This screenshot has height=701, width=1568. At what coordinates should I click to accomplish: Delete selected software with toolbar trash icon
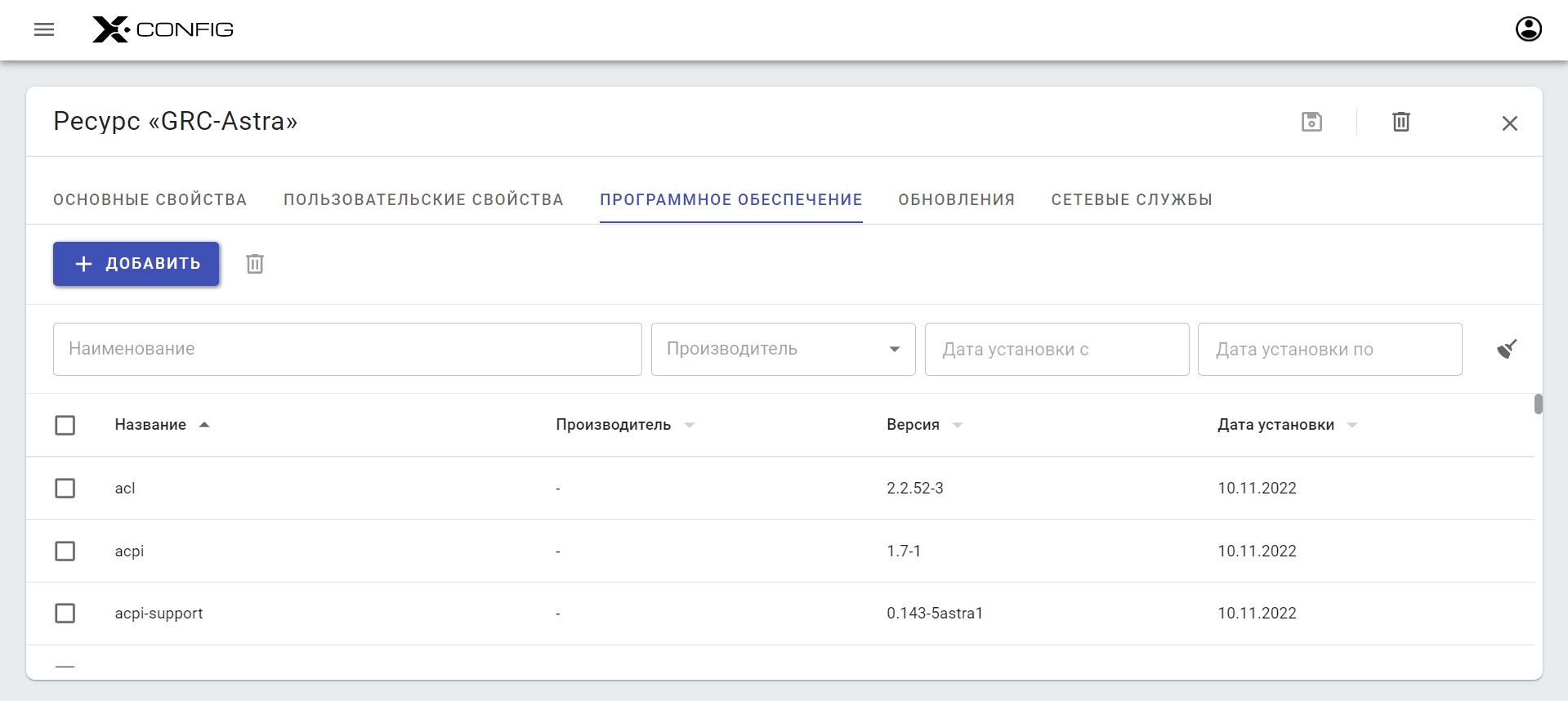tap(255, 264)
